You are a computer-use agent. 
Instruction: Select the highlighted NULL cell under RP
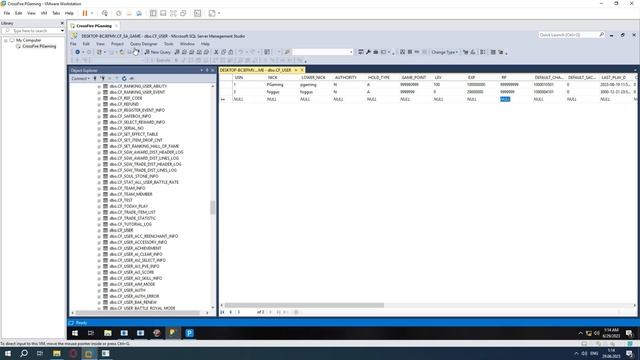point(505,99)
